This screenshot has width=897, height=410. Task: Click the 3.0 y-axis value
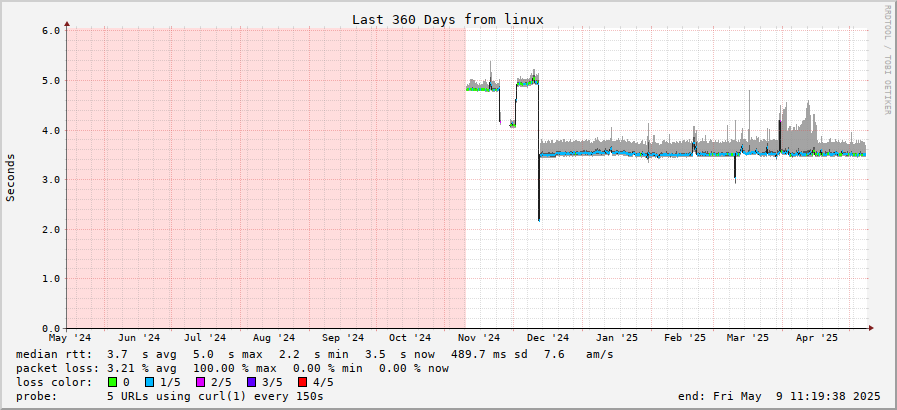coord(51,180)
